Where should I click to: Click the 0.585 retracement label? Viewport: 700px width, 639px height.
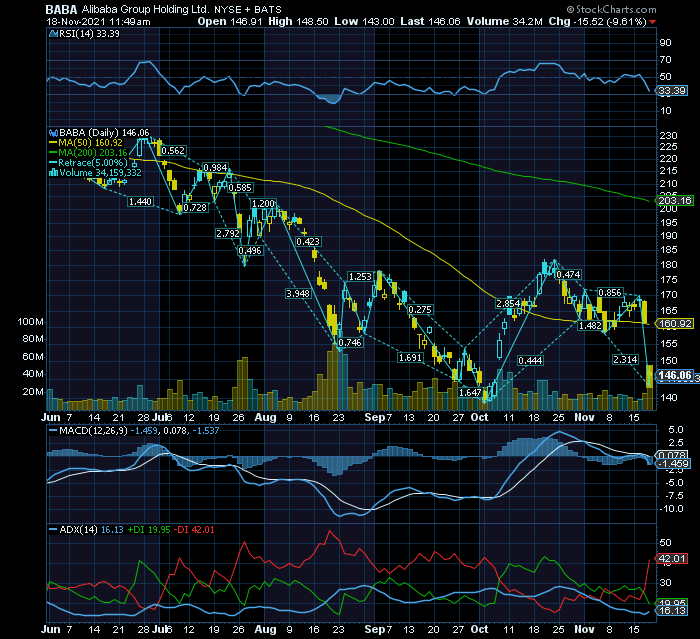(x=240, y=188)
